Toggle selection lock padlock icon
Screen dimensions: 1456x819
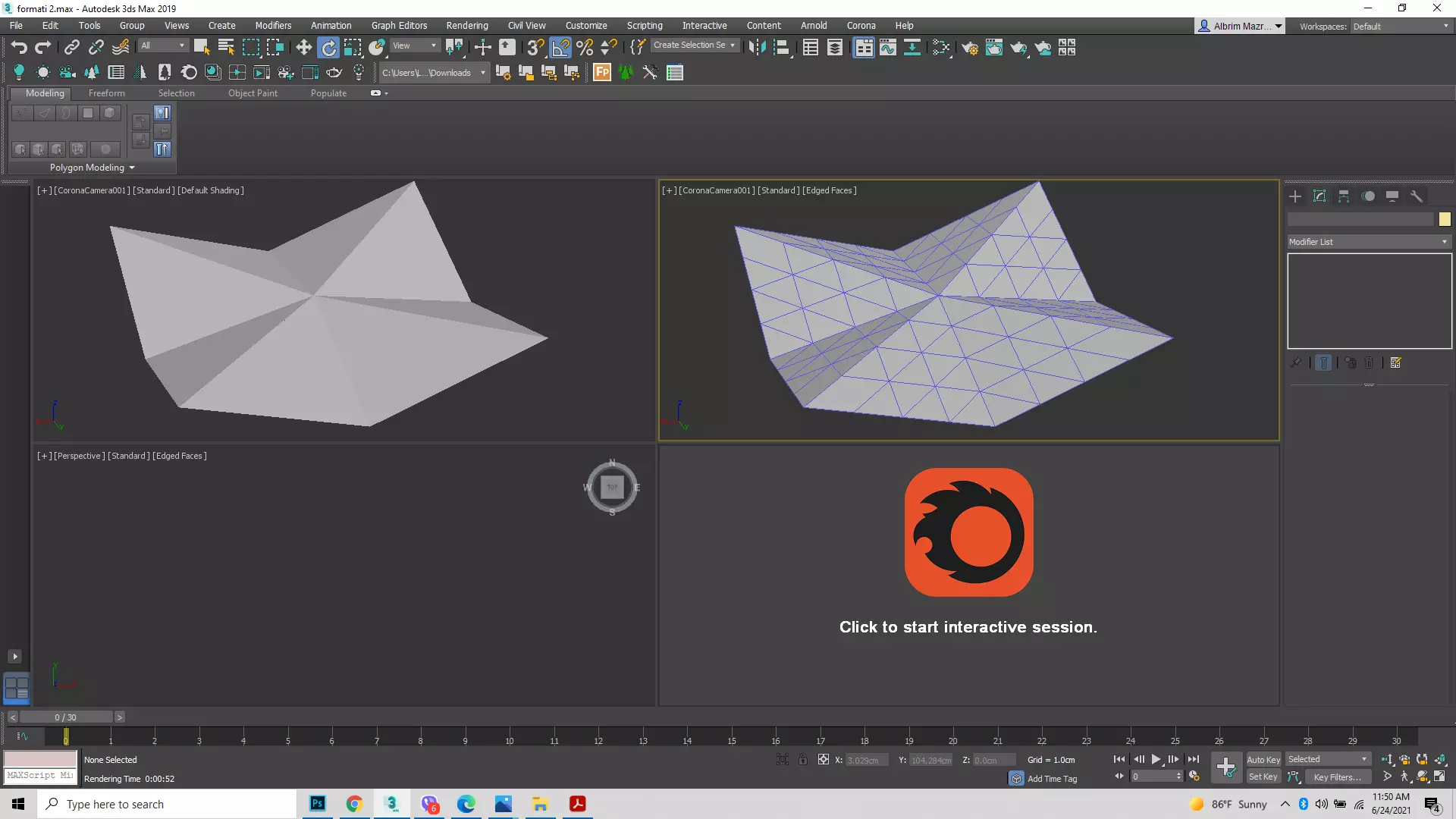[x=803, y=760]
